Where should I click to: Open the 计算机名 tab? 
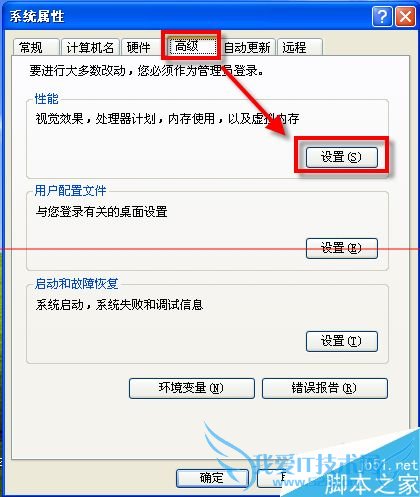click(x=90, y=47)
